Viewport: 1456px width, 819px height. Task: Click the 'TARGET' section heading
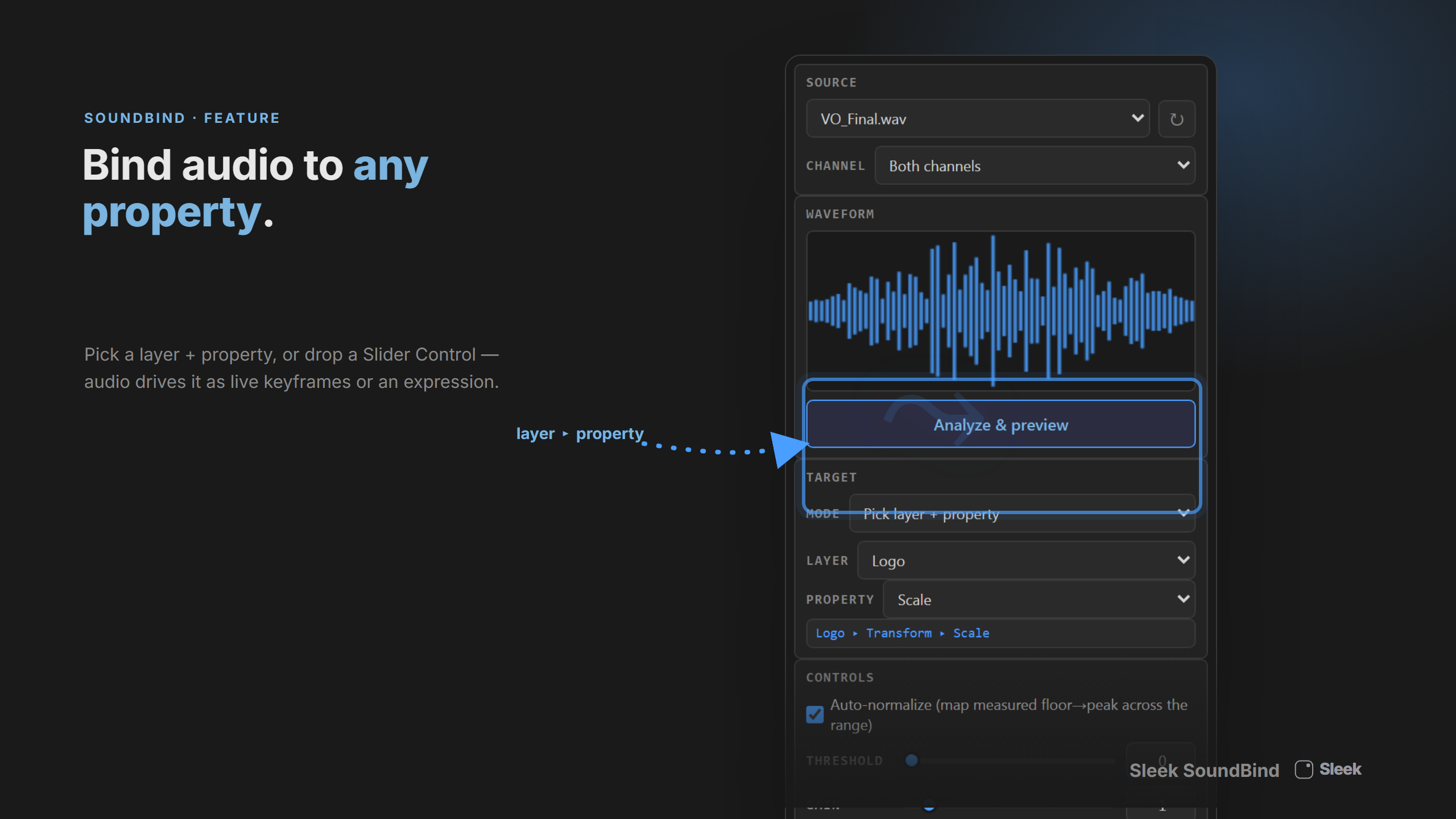point(831,477)
